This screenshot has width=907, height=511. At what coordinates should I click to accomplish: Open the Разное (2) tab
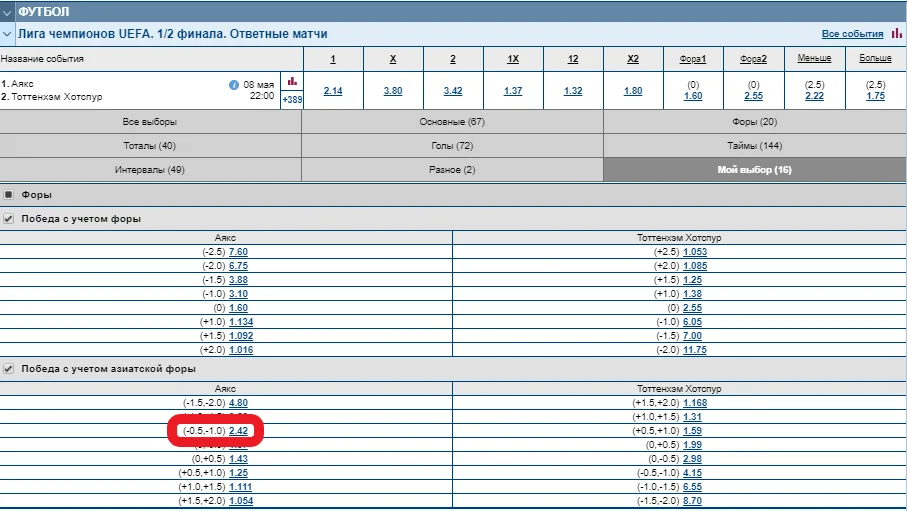[452, 170]
